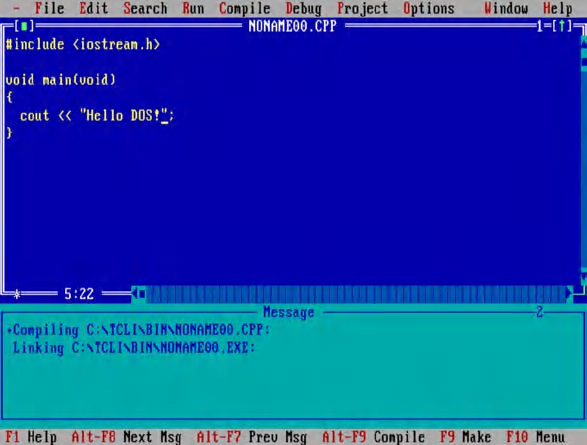The height and width of the screenshot is (445, 587).
Task: Click the vertical scrollbar up arrow
Action: tap(584, 41)
